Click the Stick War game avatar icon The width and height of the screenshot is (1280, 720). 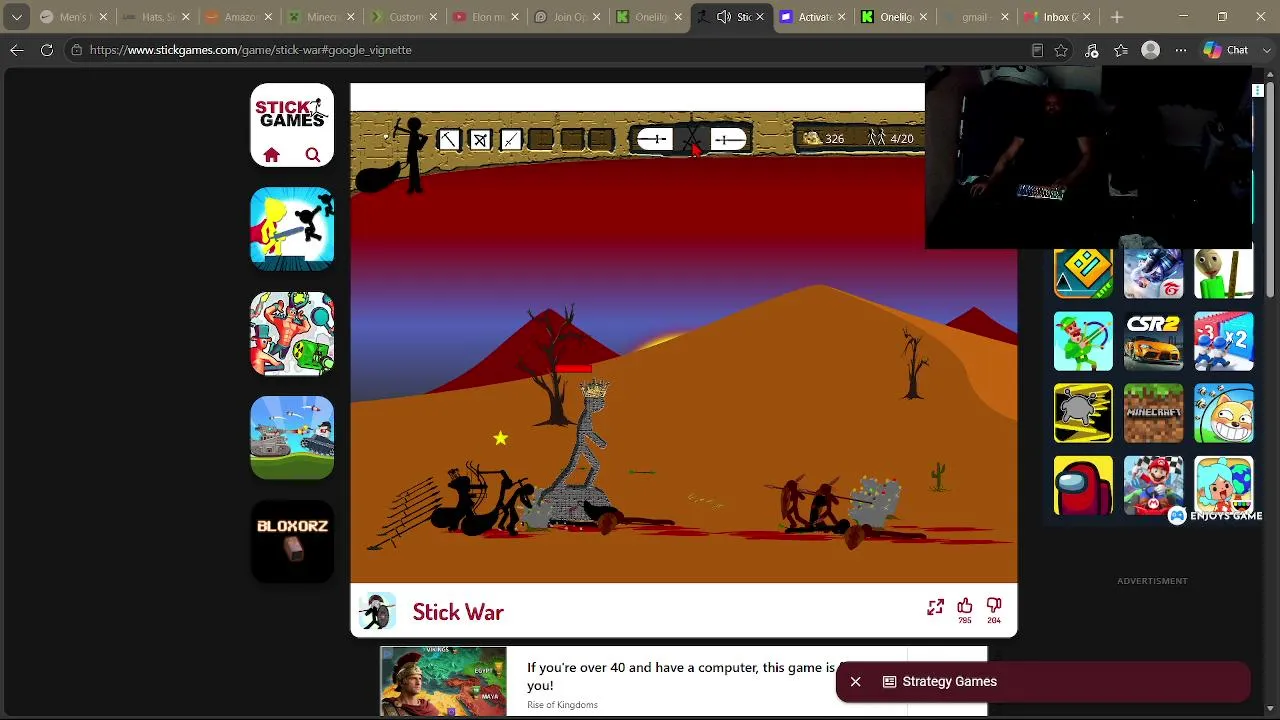click(x=378, y=612)
